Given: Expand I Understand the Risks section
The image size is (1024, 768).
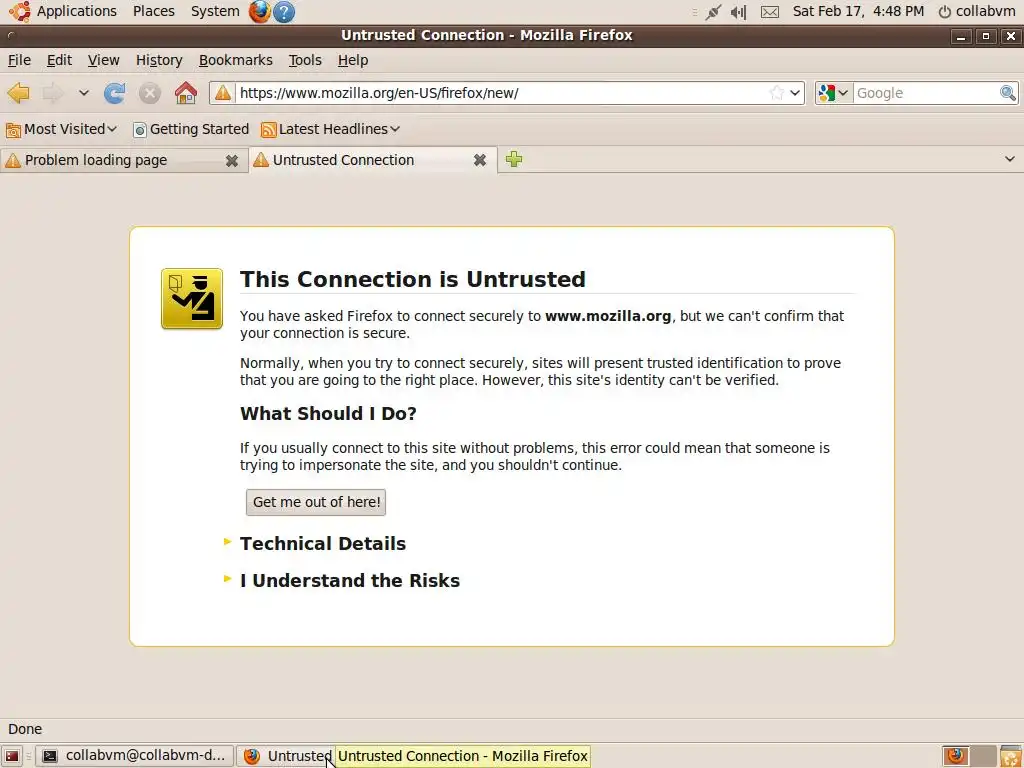Looking at the screenshot, I should (349, 581).
